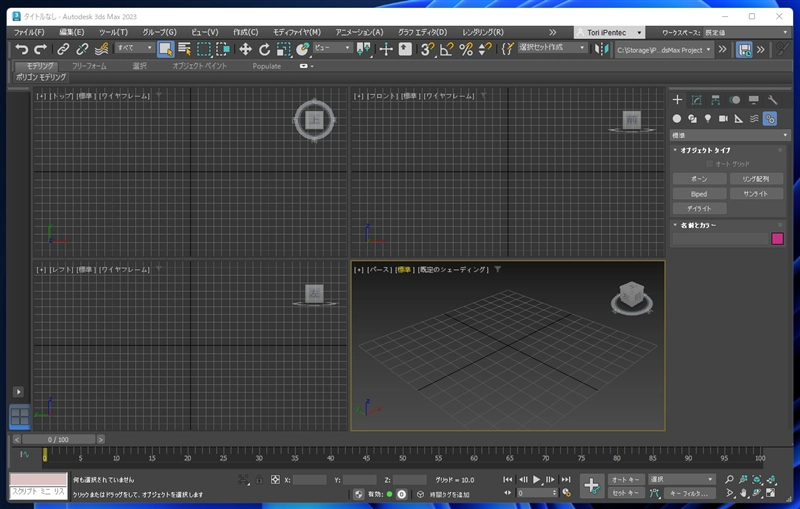Screen dimensions: 800x509
Task: Toggle the selection lock padlock icon
Action: [259, 479]
